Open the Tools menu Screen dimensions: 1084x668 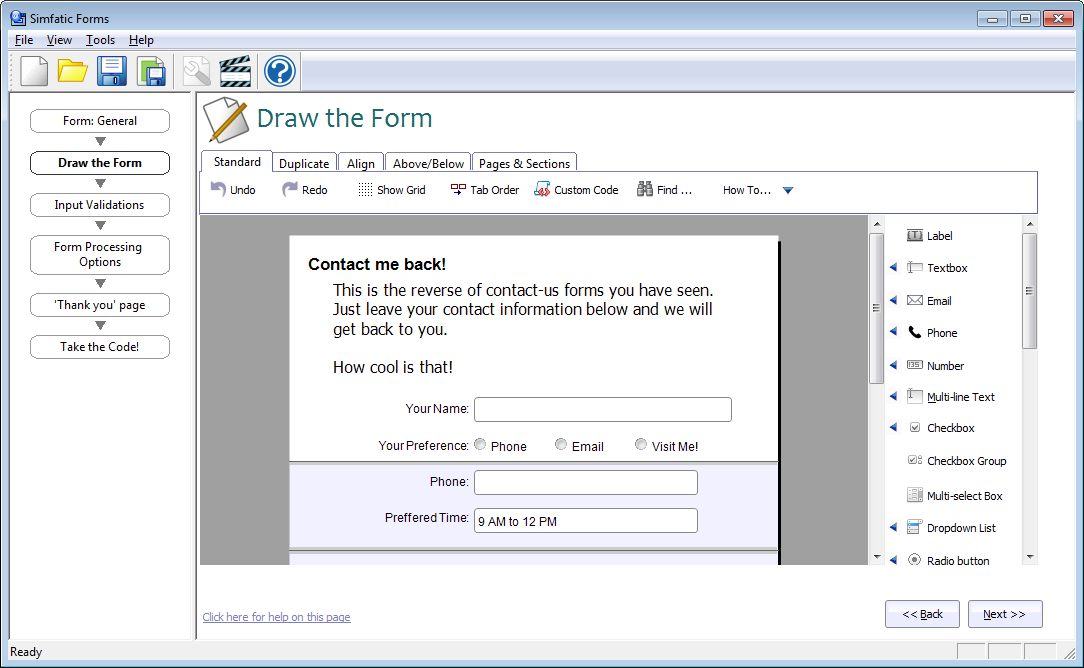click(100, 40)
